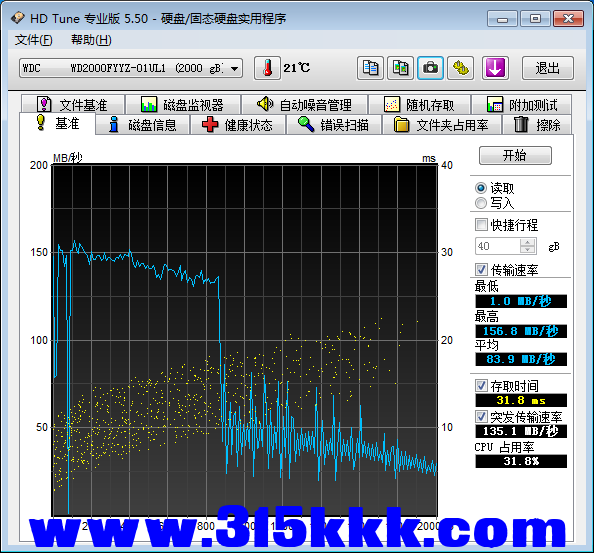Open options with the wrench icon
This screenshot has width=594, height=553.
tap(461, 68)
